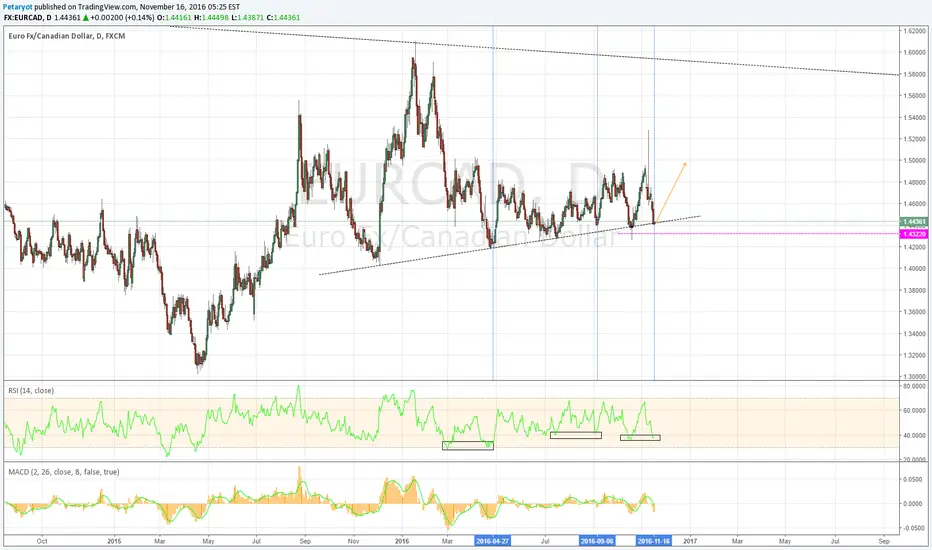The width and height of the screenshot is (932, 550).
Task: Click the -0.0500 MACD scale label
Action: pos(914,528)
